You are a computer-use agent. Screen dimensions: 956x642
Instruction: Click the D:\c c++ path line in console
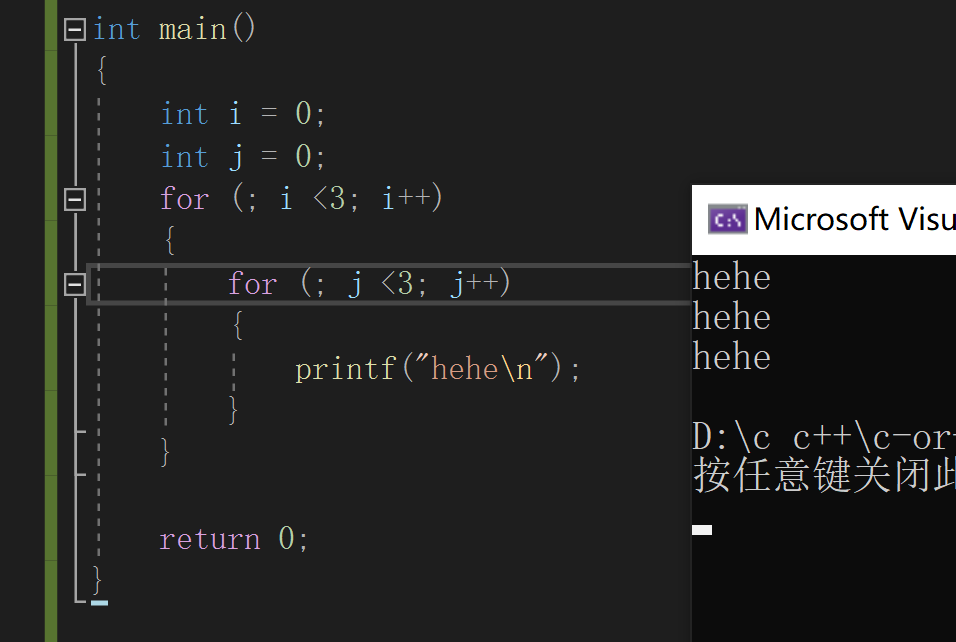pos(824,437)
